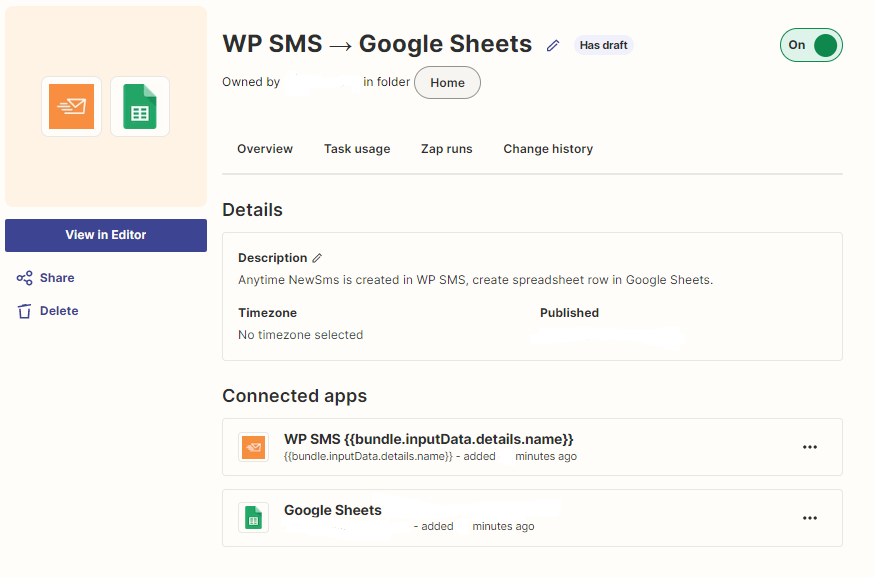Turn off the Zap with the On toggle
The height and width of the screenshot is (578, 874).
pyautogui.click(x=811, y=45)
